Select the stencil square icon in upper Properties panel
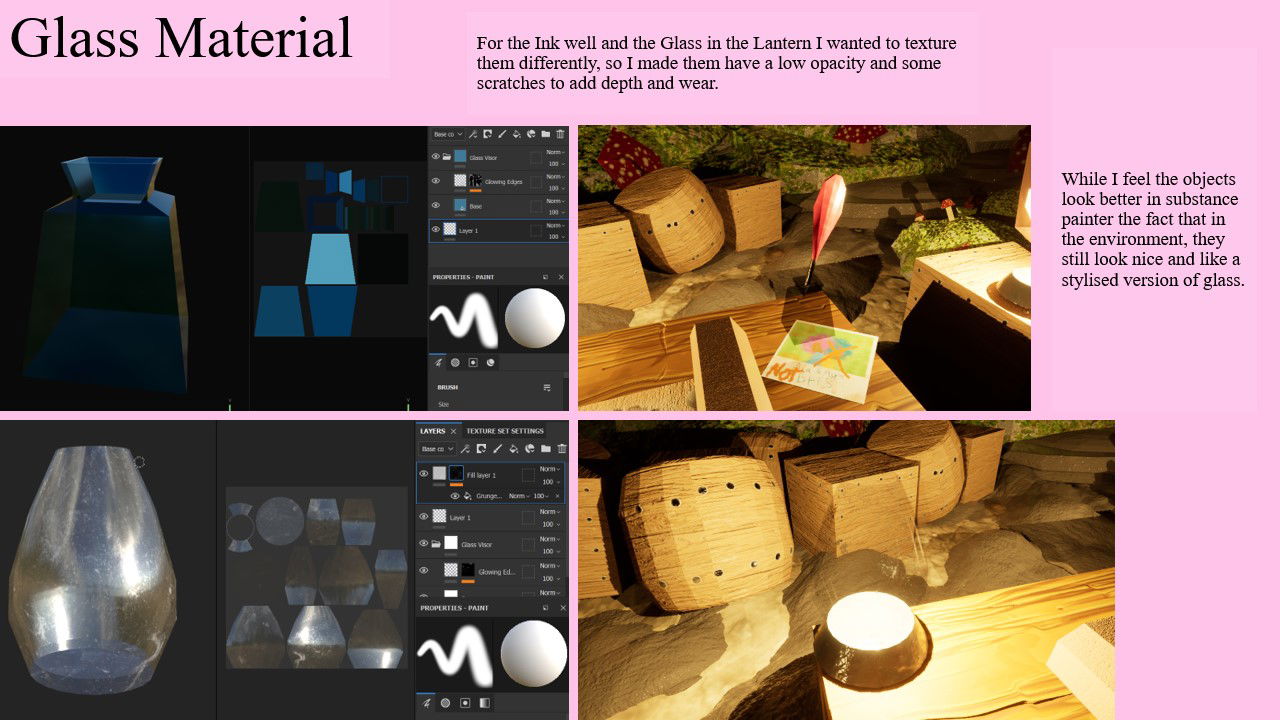Screen dimensions: 1280x720 coord(473,363)
